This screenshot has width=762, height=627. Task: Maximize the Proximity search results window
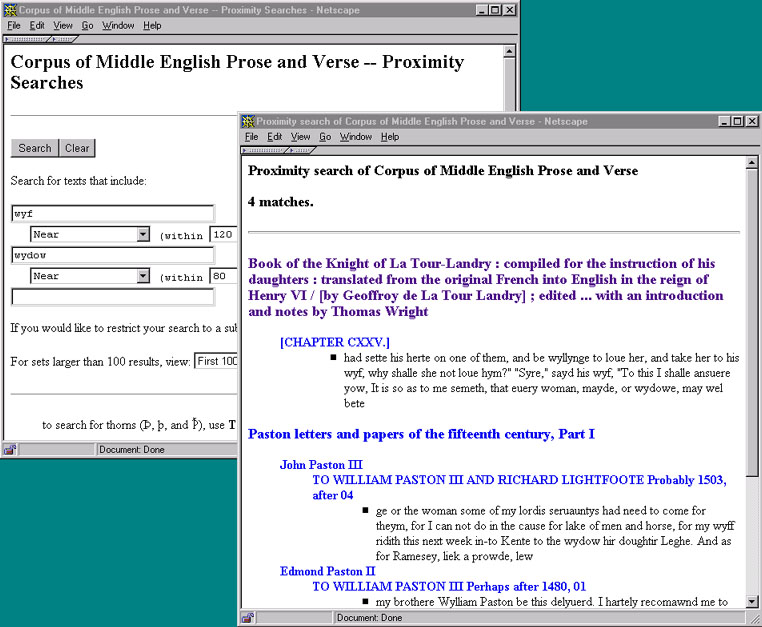tap(737, 122)
